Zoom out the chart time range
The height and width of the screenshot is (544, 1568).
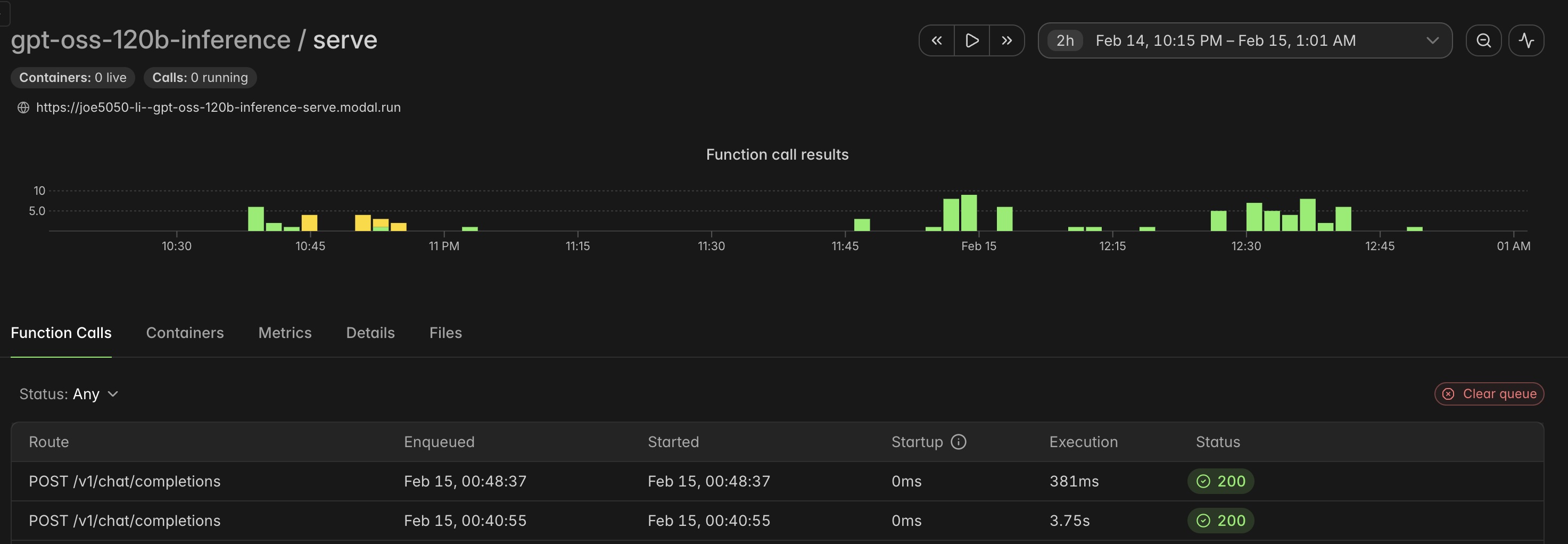(x=1483, y=40)
